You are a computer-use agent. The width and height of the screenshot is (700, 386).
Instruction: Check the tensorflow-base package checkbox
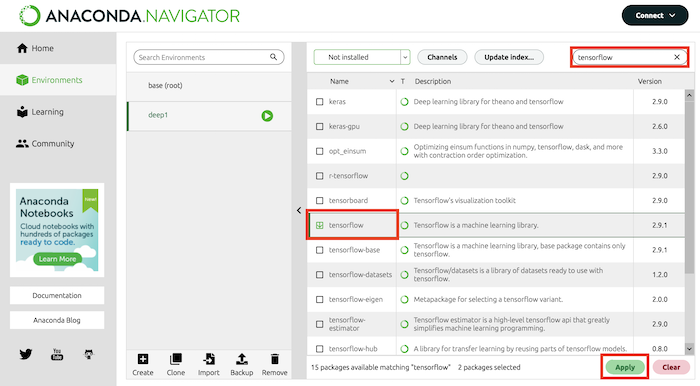click(320, 250)
